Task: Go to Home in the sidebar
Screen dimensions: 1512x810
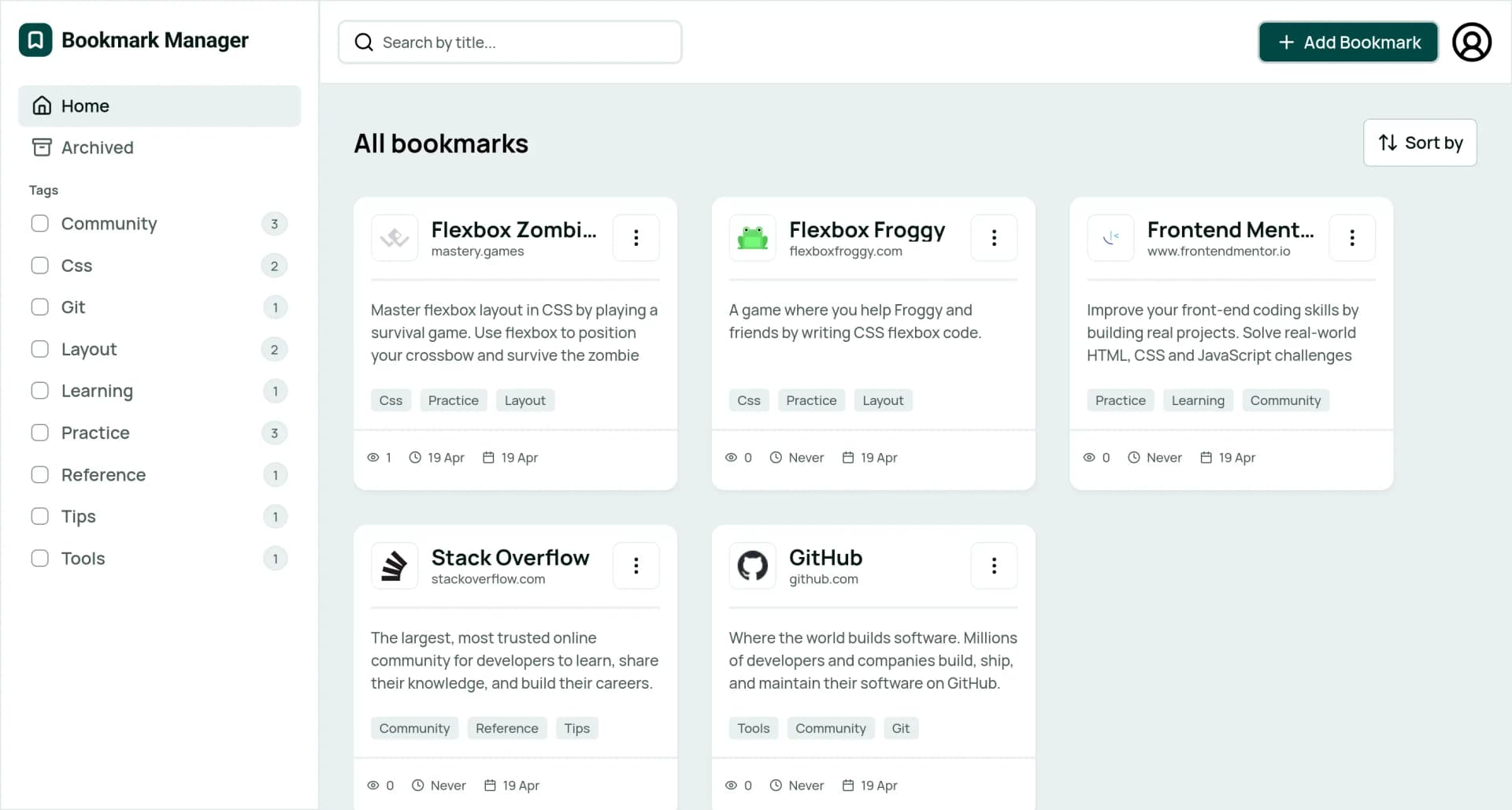Action: [160, 106]
